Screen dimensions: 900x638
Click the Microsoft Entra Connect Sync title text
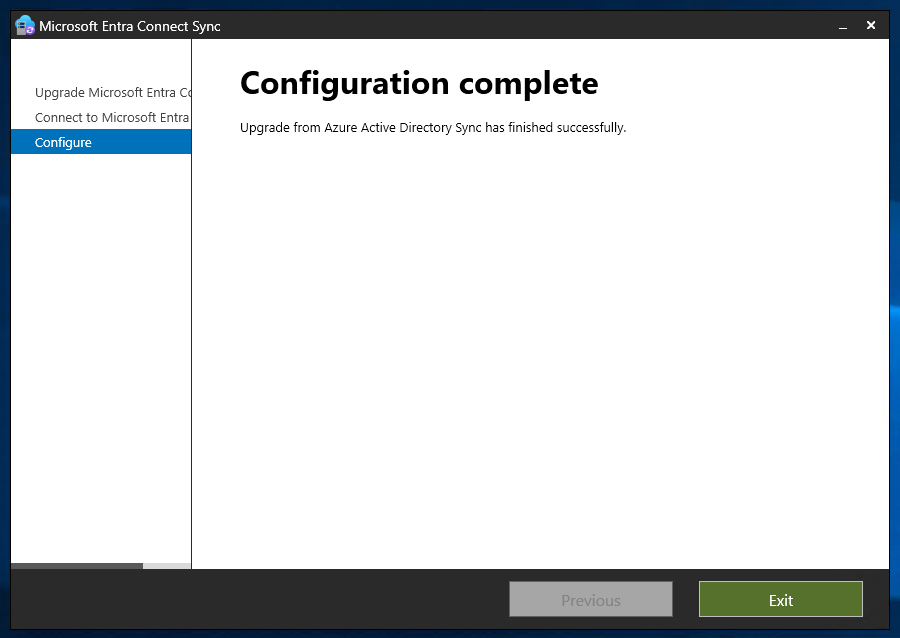coord(130,26)
